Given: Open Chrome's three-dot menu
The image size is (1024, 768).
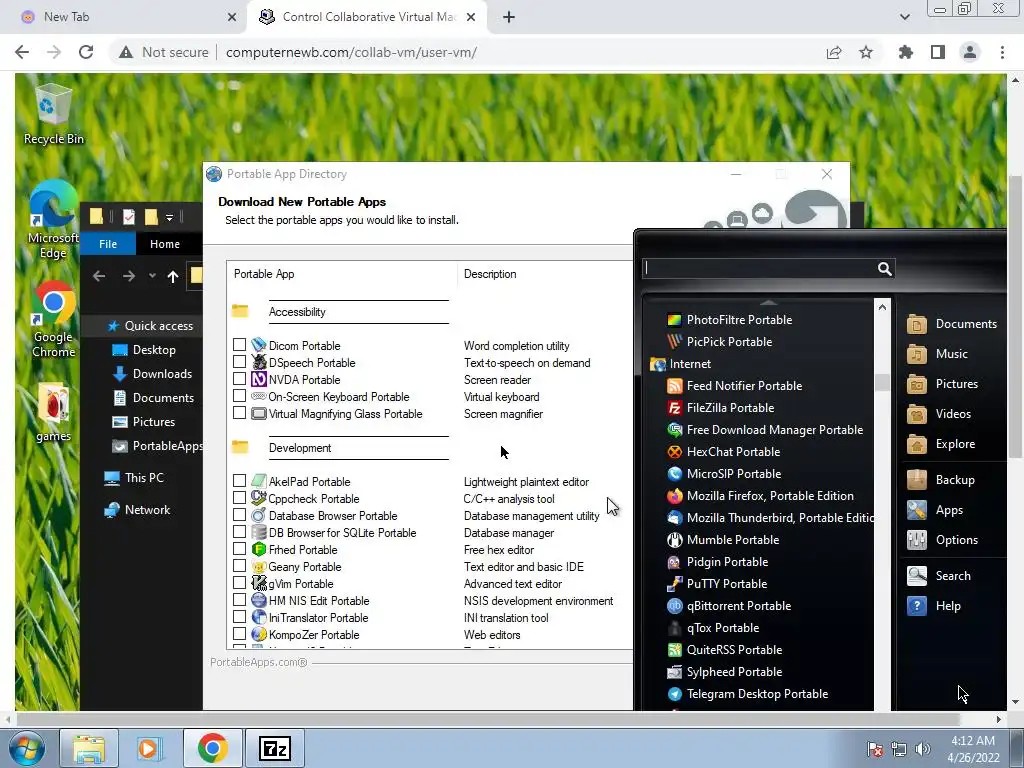Looking at the screenshot, I should click(x=1002, y=52).
